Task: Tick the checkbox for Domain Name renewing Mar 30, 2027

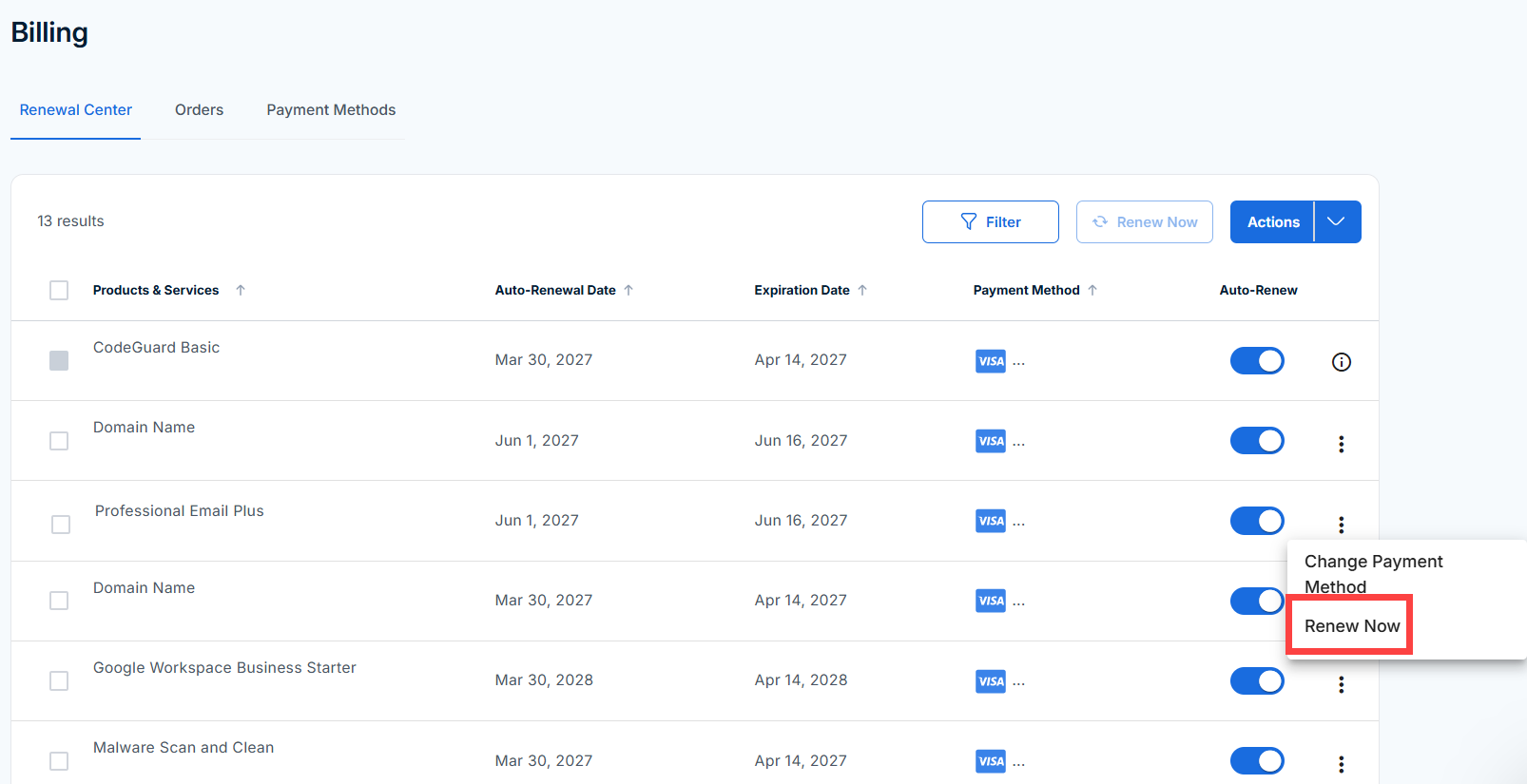Action: (x=59, y=601)
